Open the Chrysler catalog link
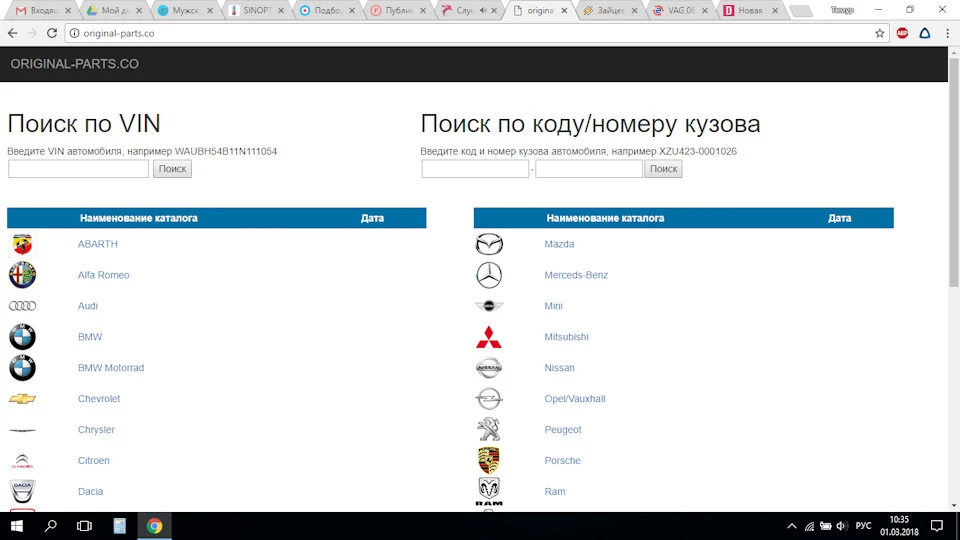The height and width of the screenshot is (540, 960). (96, 429)
